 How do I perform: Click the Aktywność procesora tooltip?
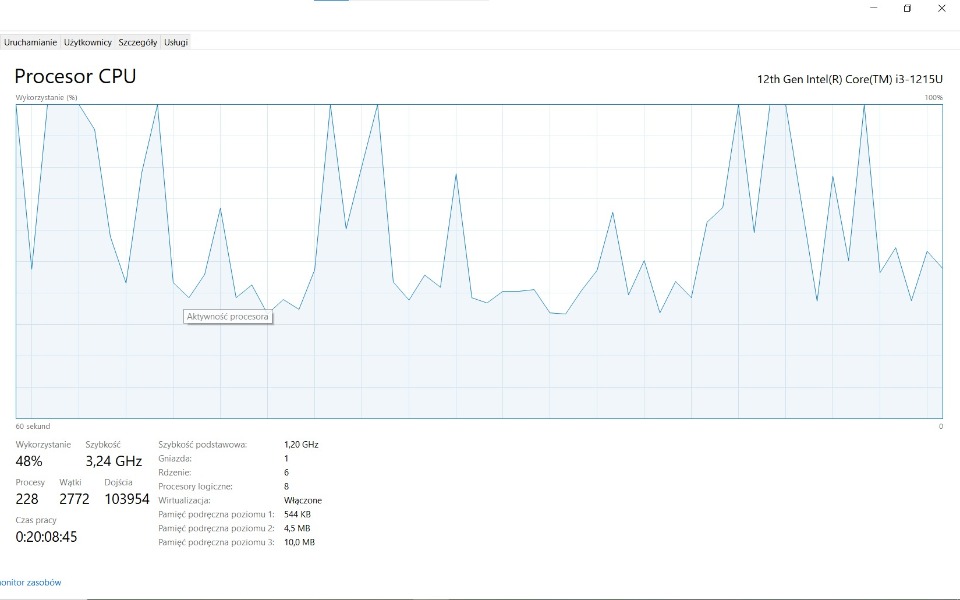tap(228, 317)
